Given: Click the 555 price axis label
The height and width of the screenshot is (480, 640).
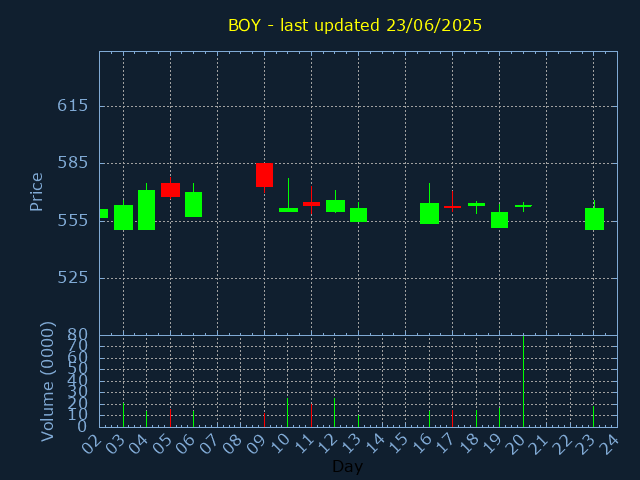Looking at the screenshot, I should (x=73, y=221).
